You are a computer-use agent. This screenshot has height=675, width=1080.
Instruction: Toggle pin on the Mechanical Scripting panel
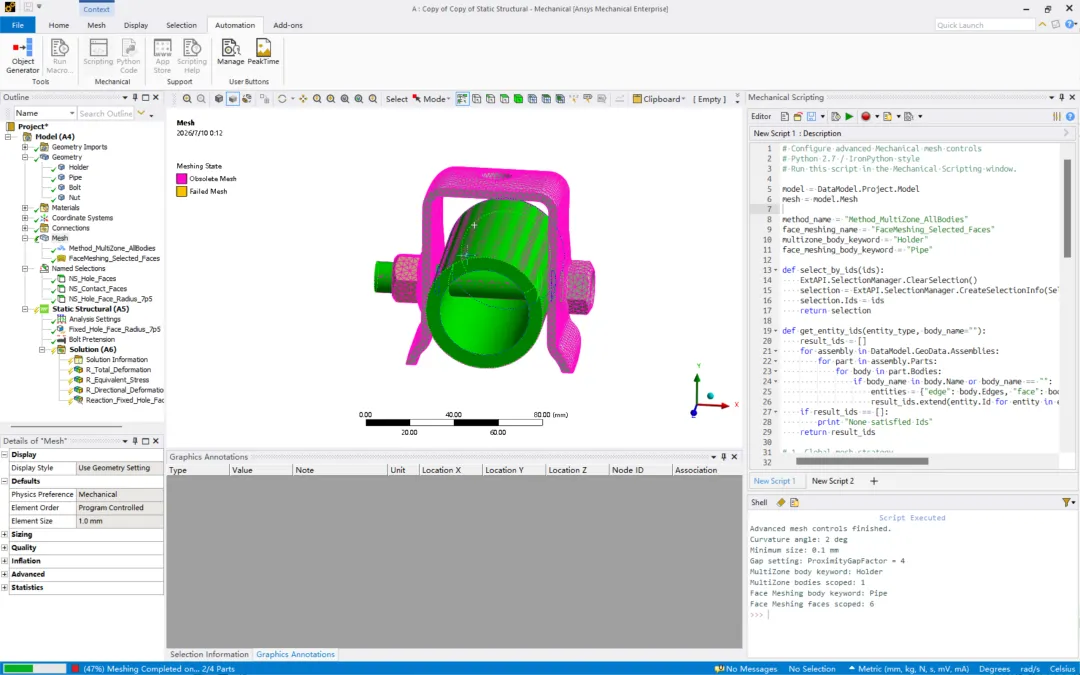[x=1061, y=97]
